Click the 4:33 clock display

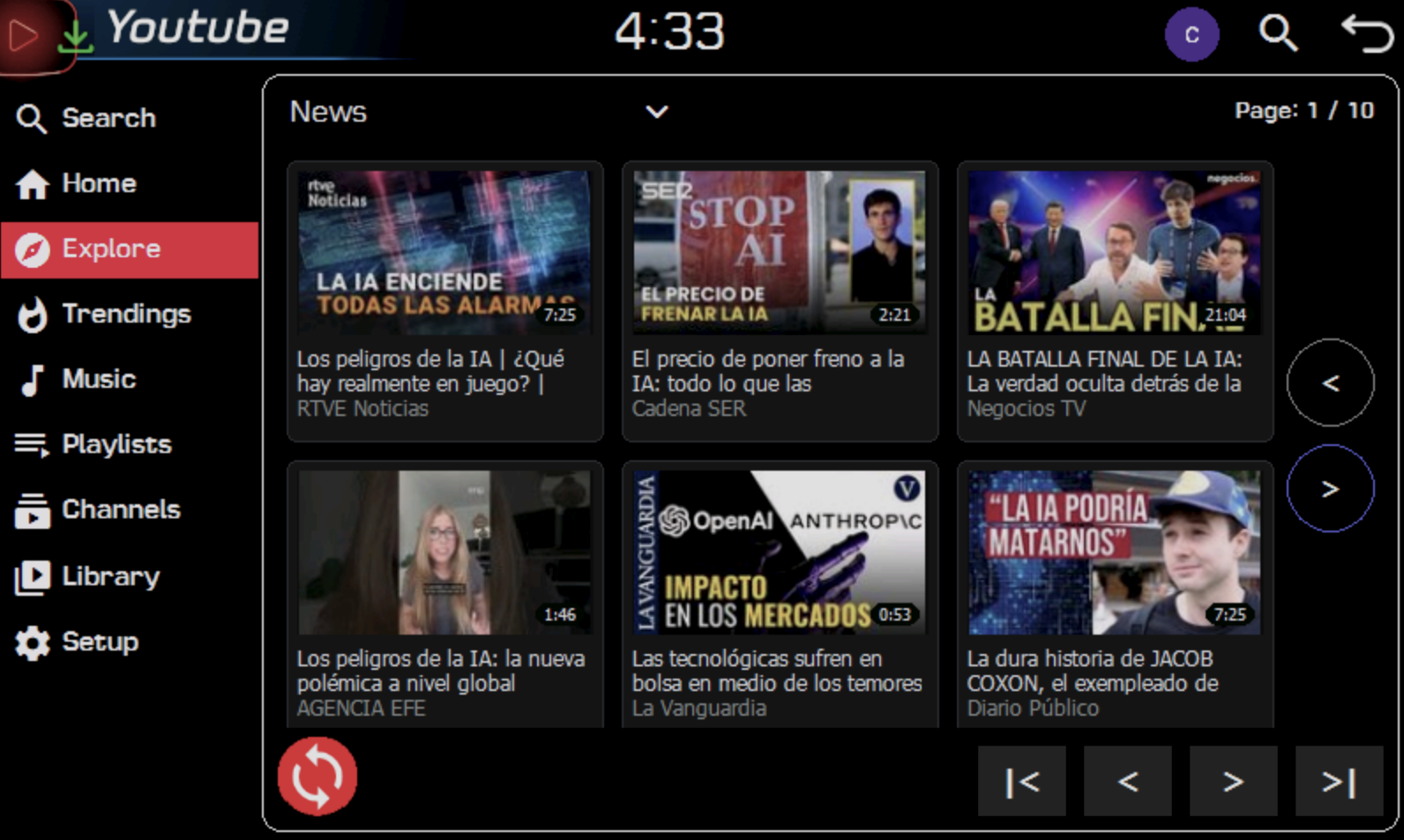(669, 32)
